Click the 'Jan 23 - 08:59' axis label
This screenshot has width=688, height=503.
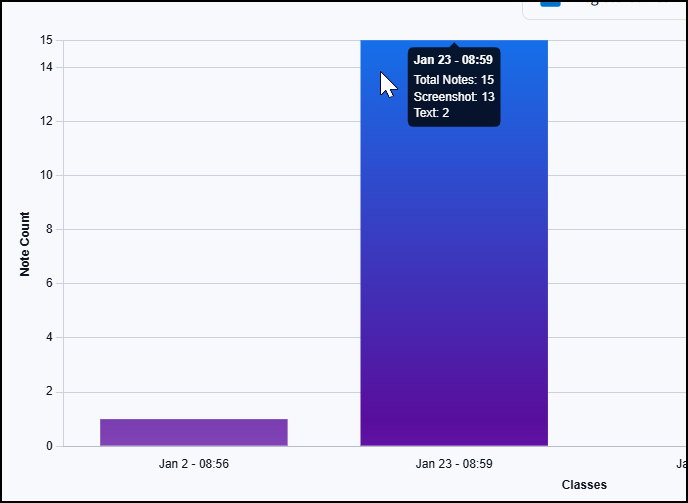(454, 464)
